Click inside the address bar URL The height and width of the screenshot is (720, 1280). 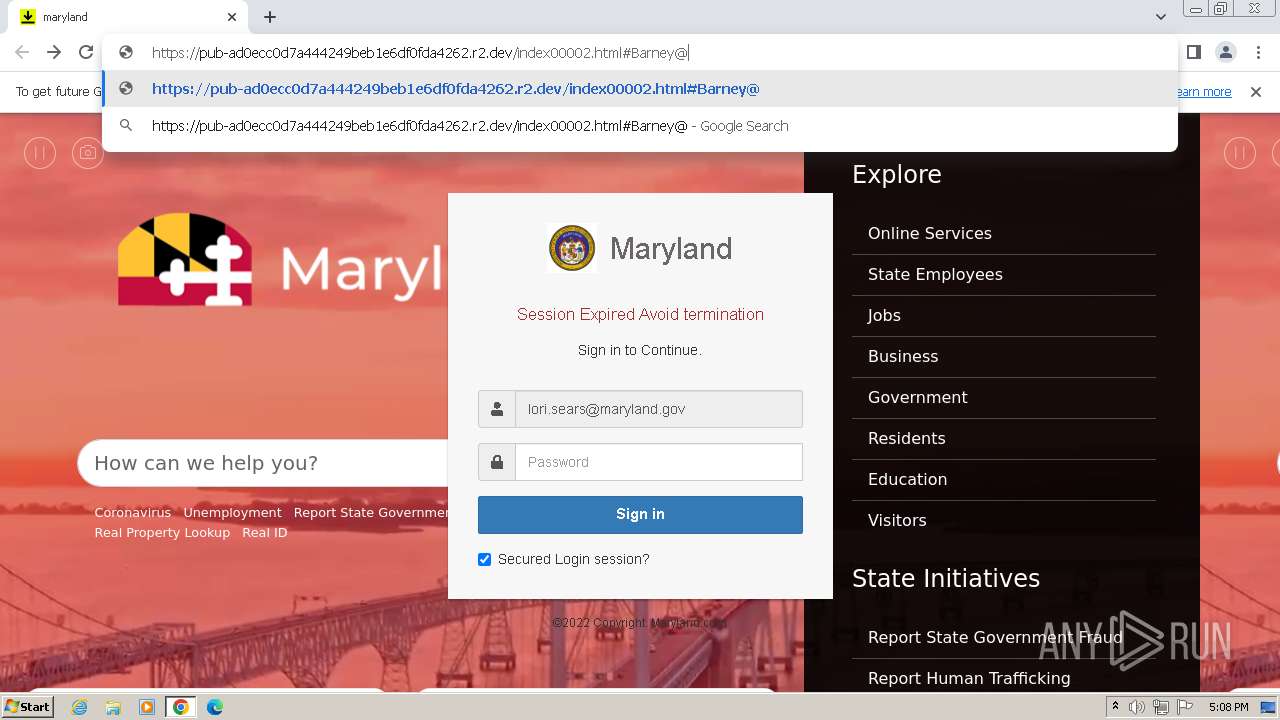(x=420, y=53)
